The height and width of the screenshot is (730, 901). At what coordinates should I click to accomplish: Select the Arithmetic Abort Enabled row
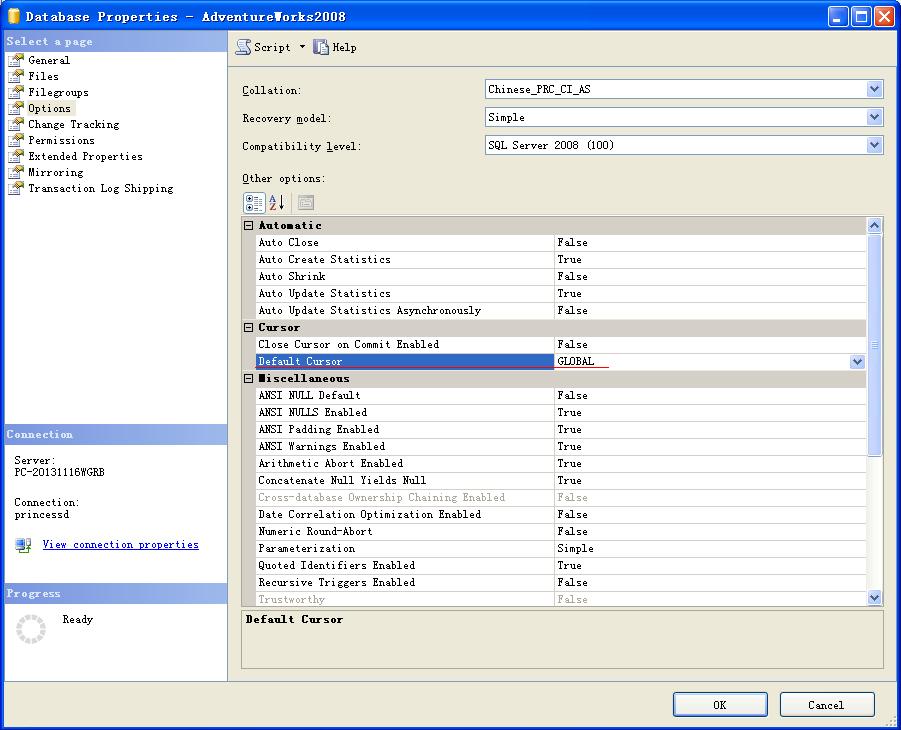point(561,463)
